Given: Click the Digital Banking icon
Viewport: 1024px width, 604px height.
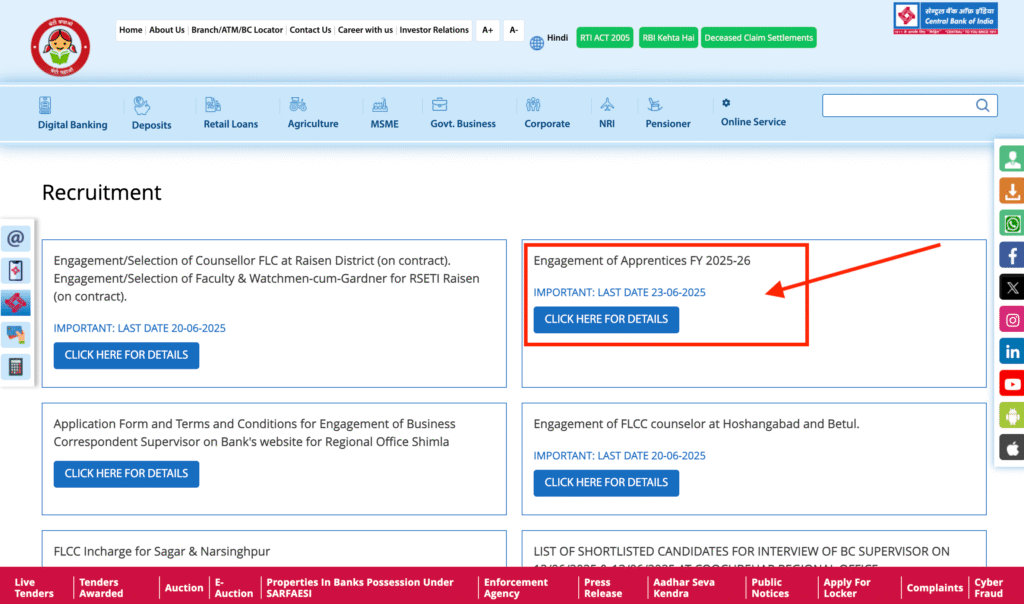Looking at the screenshot, I should click(44, 105).
